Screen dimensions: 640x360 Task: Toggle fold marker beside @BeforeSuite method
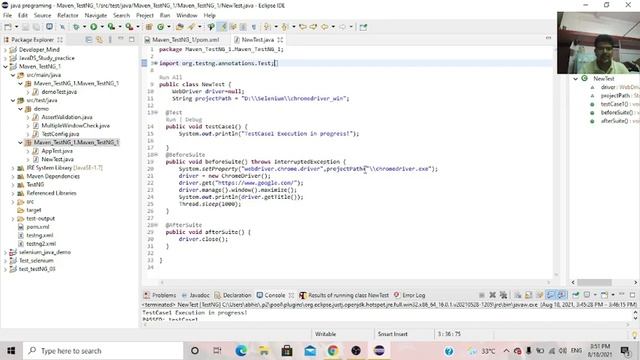(156, 155)
